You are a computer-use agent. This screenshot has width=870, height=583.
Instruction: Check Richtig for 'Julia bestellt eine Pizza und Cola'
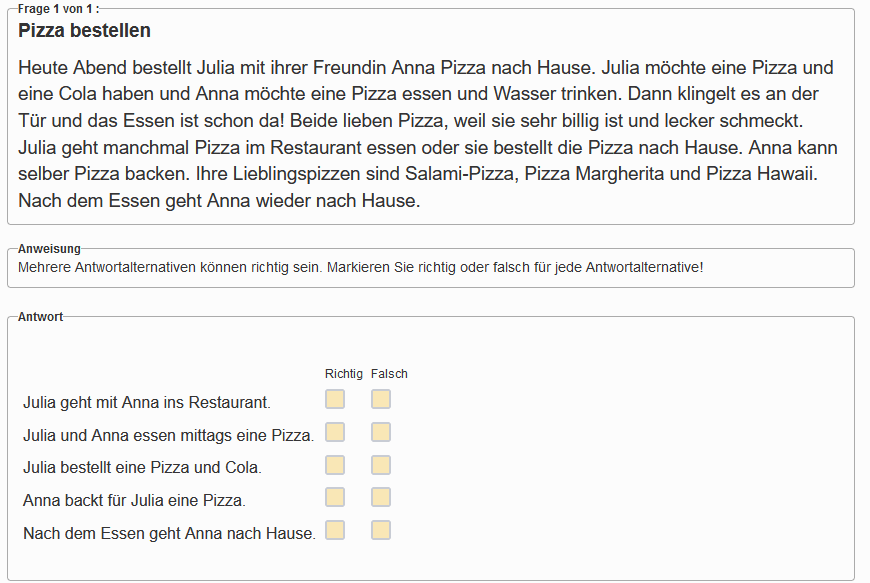(335, 465)
